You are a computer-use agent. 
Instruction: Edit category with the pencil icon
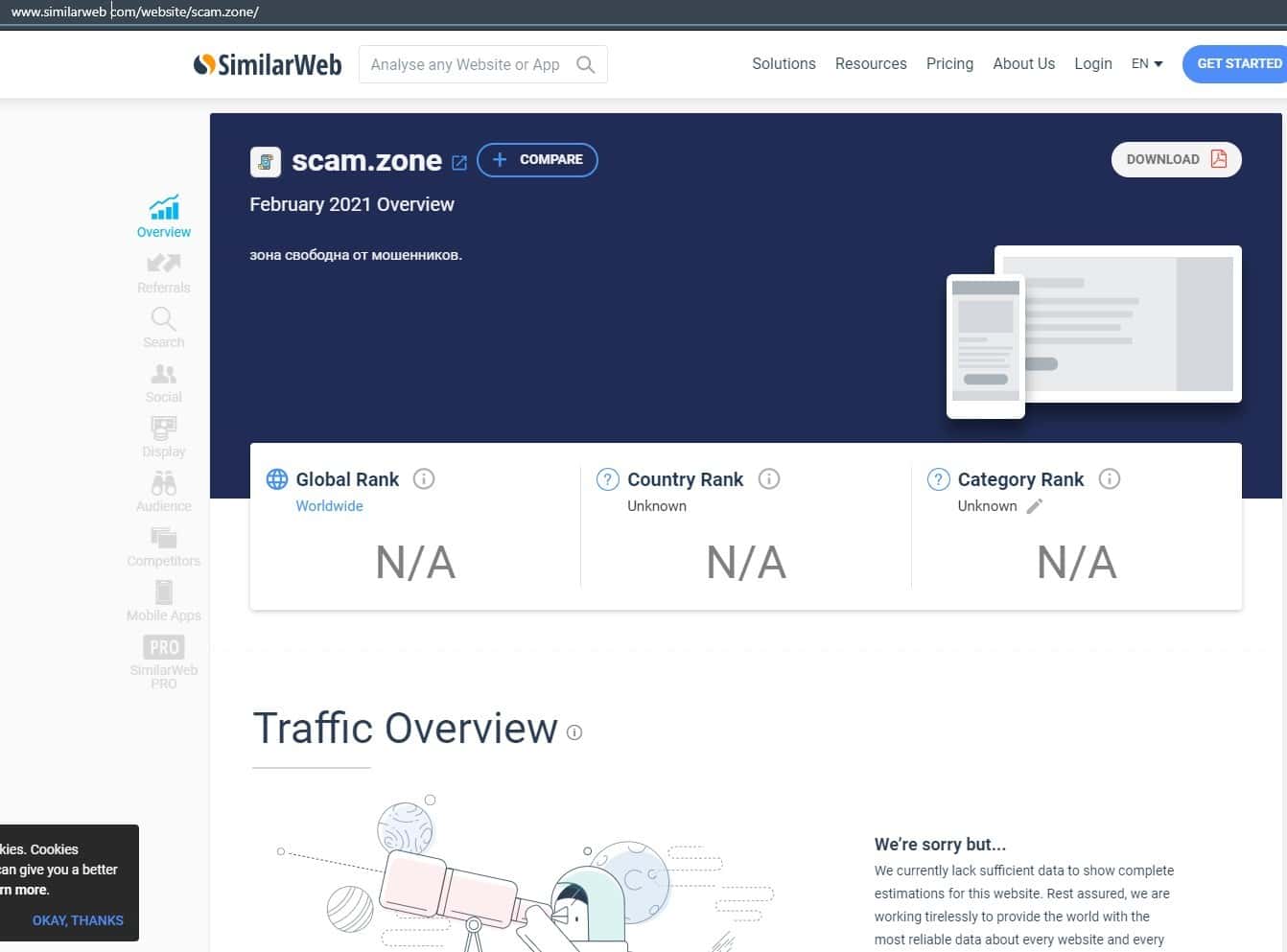click(1034, 506)
